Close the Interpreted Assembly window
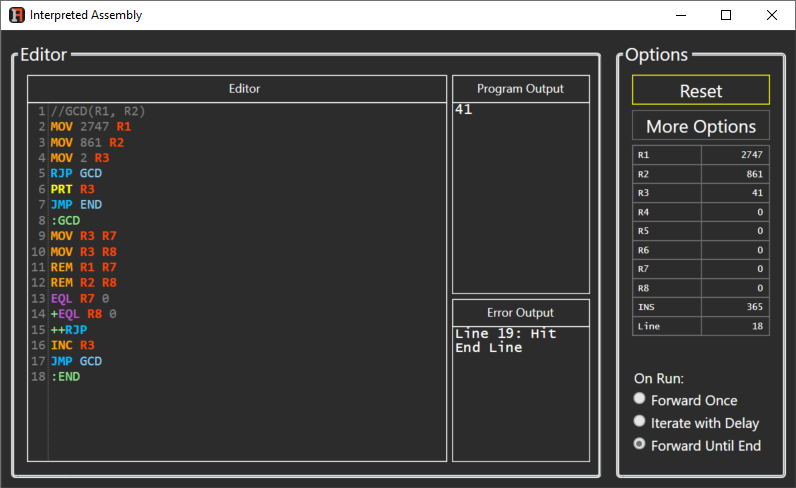The image size is (796, 488). point(772,15)
